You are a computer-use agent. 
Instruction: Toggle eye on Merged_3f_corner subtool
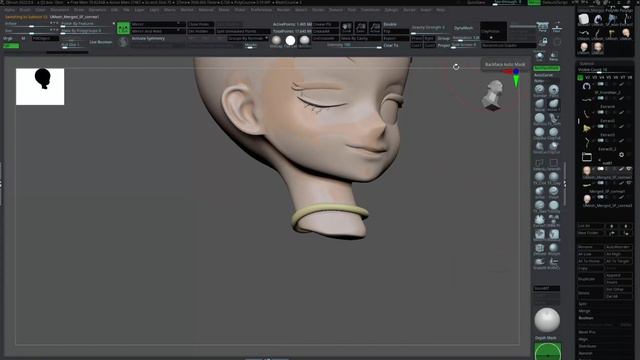point(629,183)
